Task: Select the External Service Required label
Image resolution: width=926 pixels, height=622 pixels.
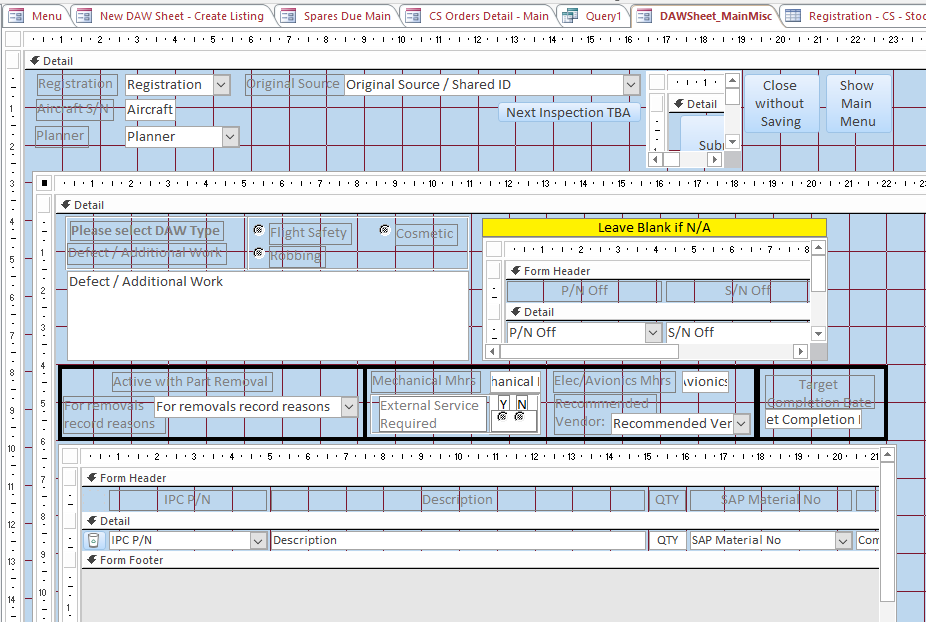Action: [x=432, y=414]
